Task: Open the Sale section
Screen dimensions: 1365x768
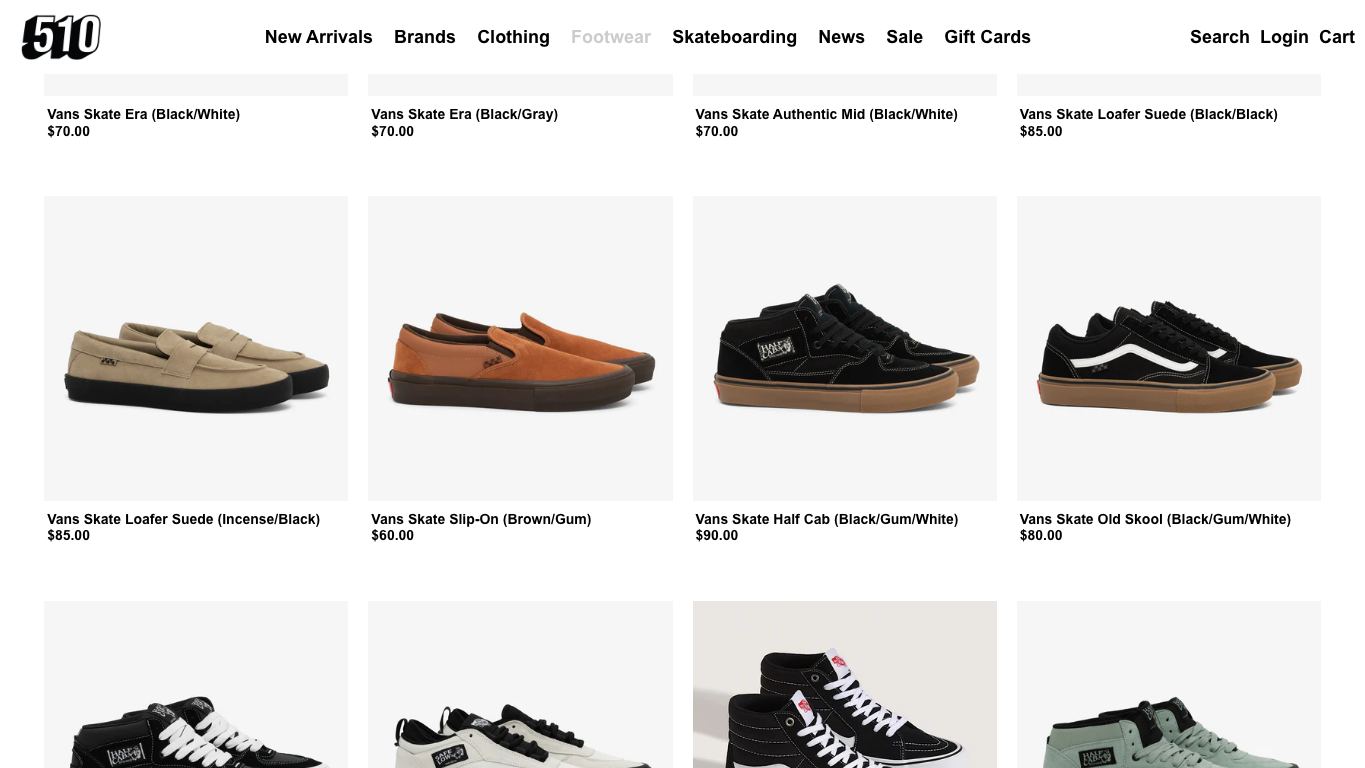Action: tap(904, 37)
